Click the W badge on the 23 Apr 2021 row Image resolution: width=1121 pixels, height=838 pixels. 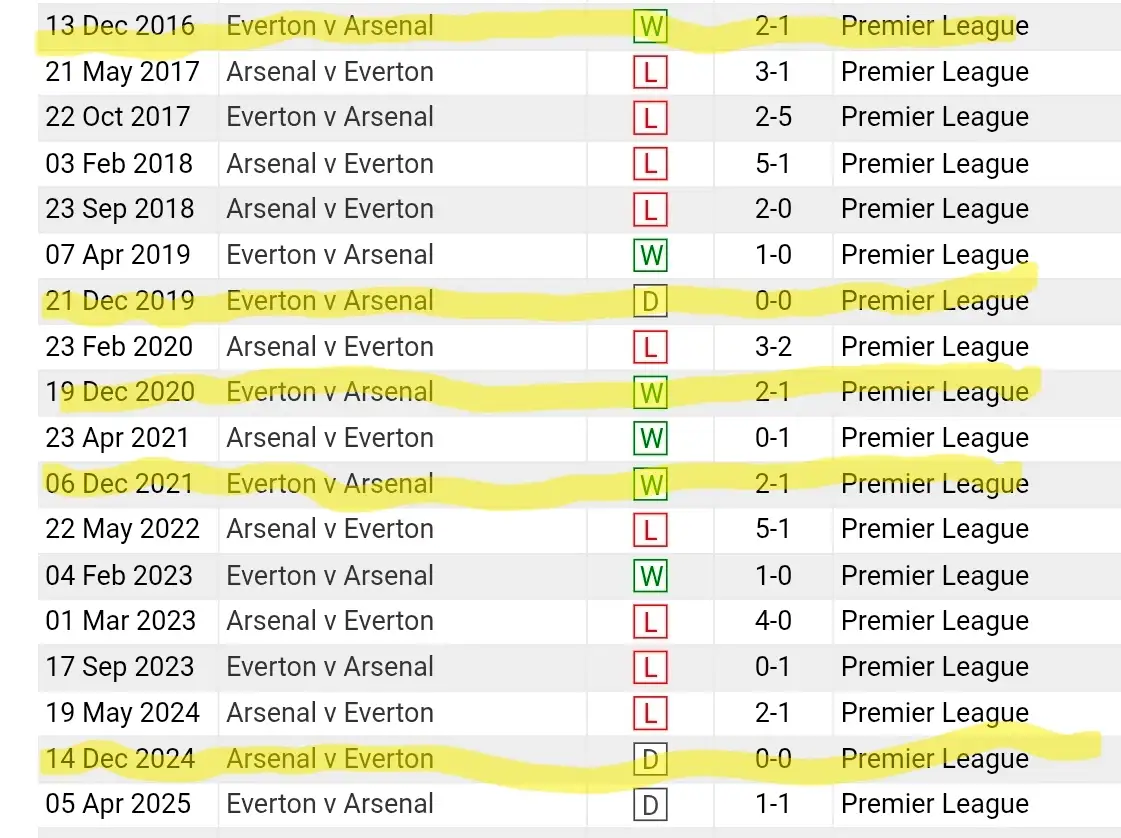click(x=650, y=438)
